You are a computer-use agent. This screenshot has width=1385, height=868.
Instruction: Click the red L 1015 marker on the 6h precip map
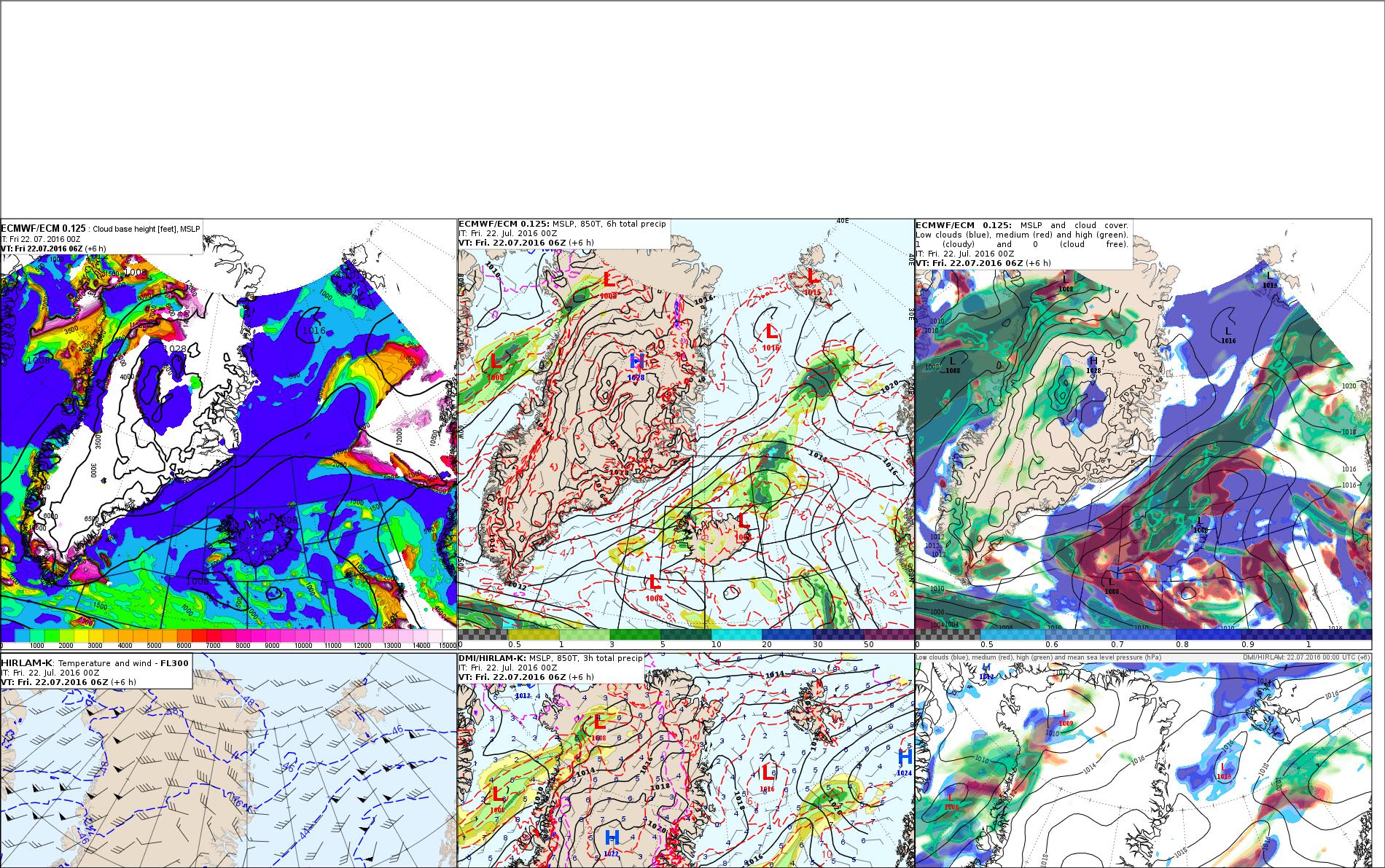[814, 281]
